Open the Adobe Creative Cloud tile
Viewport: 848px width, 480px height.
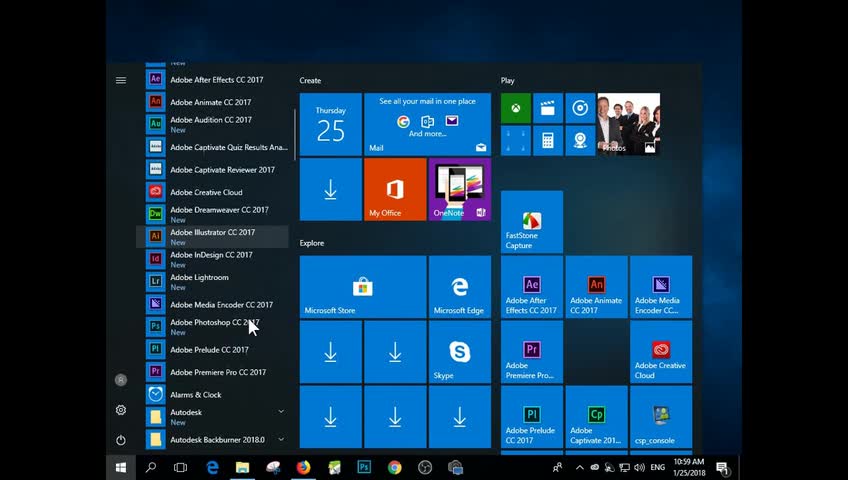pyautogui.click(x=661, y=352)
